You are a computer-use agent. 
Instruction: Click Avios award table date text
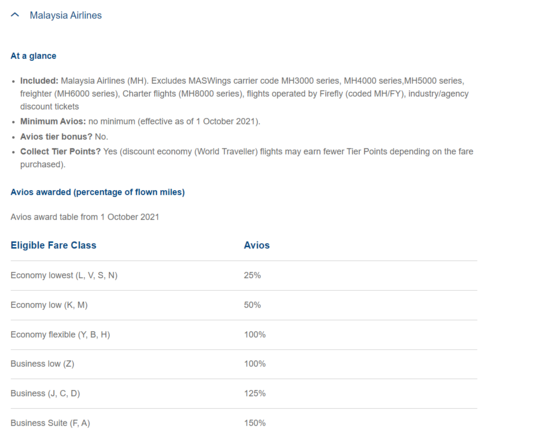[x=85, y=217]
